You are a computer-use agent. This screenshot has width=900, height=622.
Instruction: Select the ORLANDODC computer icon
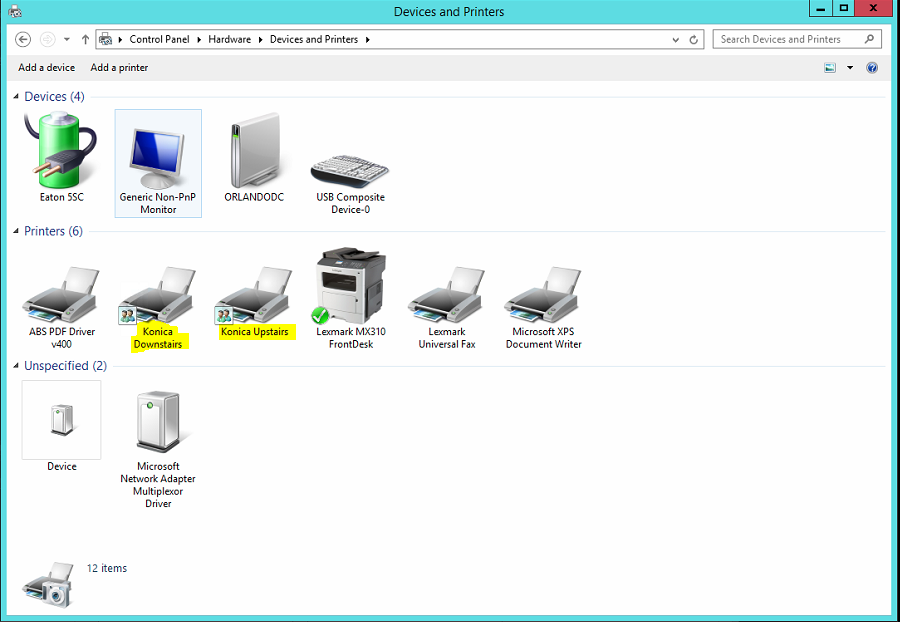click(254, 150)
